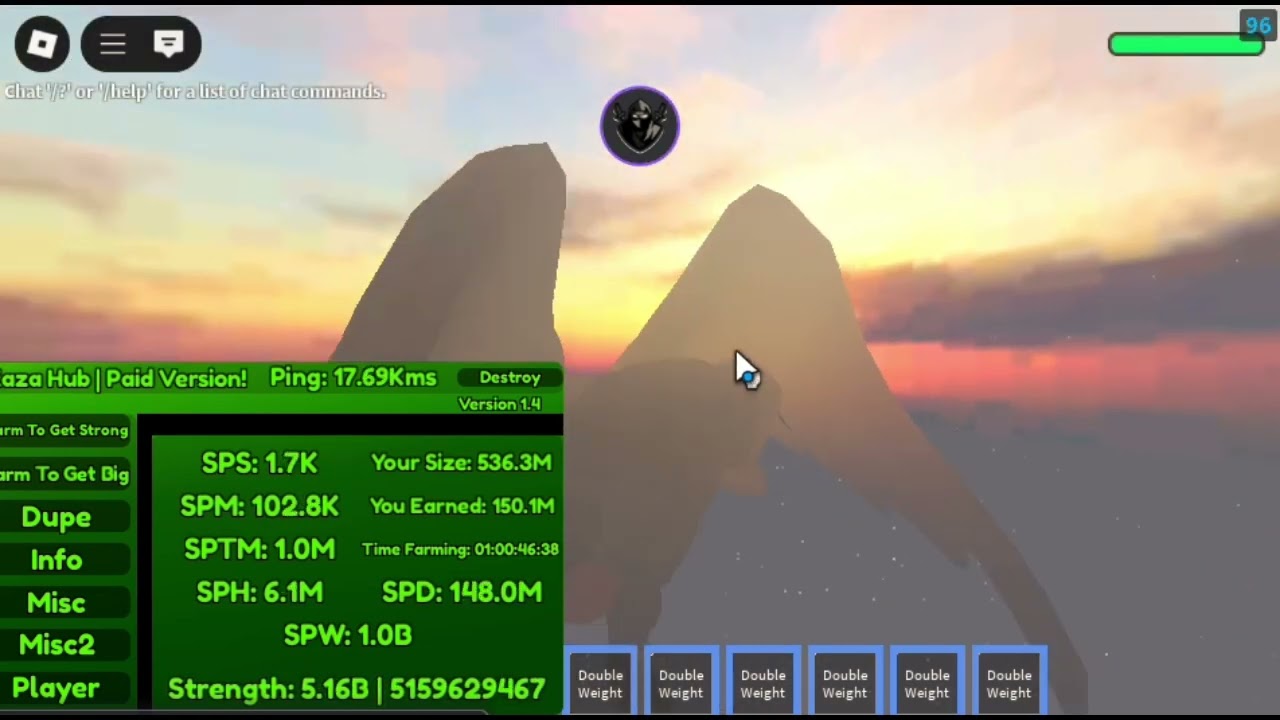
Task: Open the hamburger menu icon
Action: click(x=113, y=44)
